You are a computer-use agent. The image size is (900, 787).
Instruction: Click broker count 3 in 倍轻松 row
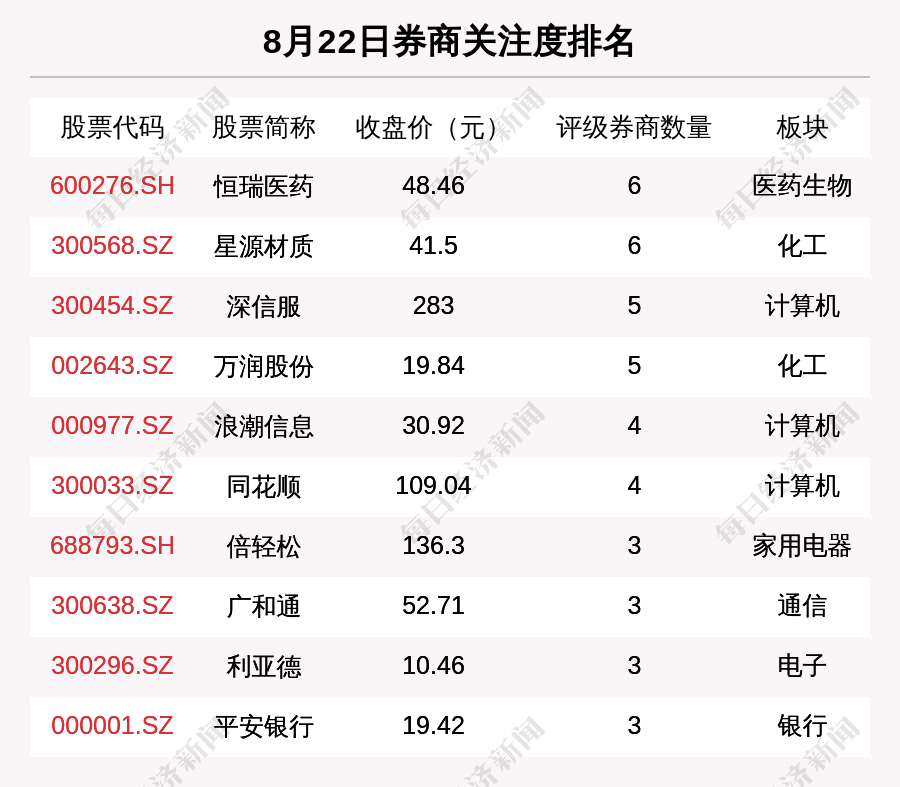point(634,546)
